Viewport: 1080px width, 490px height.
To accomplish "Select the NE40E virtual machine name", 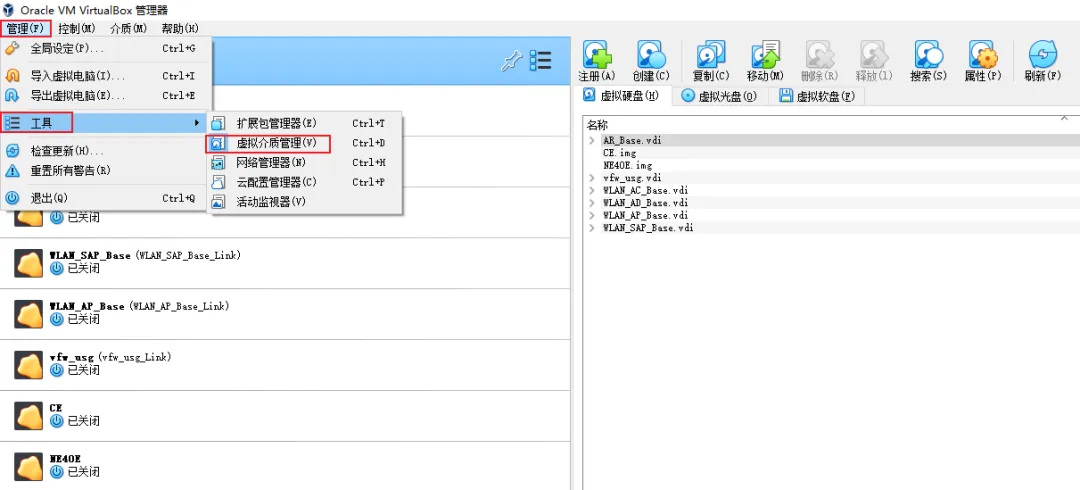I will [65, 459].
